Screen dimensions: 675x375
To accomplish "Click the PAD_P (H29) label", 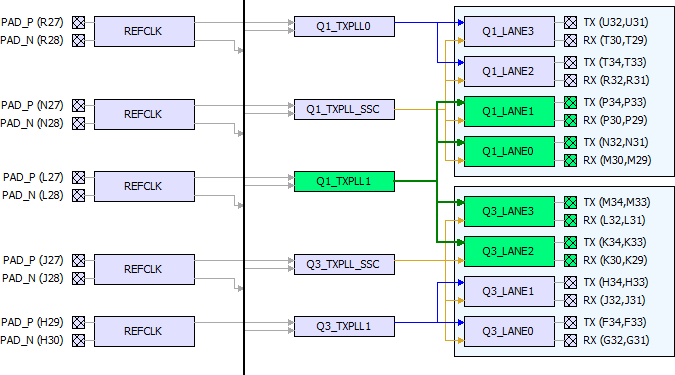I will (32, 322).
